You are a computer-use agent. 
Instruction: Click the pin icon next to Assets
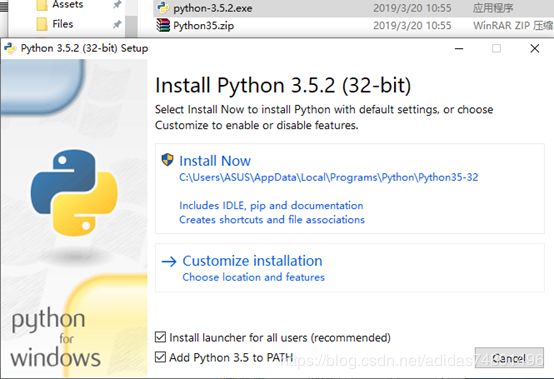point(117,4)
